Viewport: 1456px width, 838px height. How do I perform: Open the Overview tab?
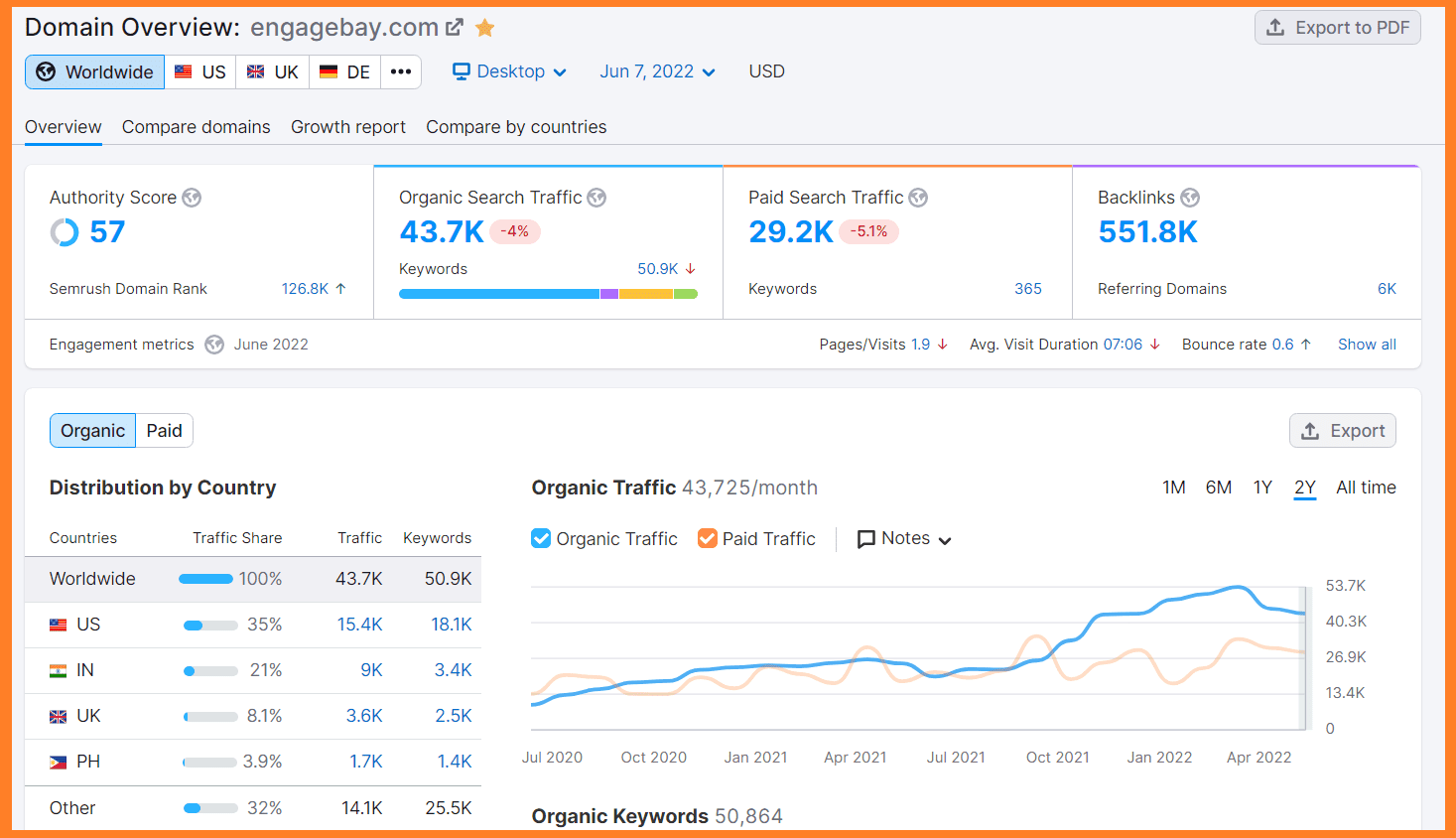pos(64,127)
